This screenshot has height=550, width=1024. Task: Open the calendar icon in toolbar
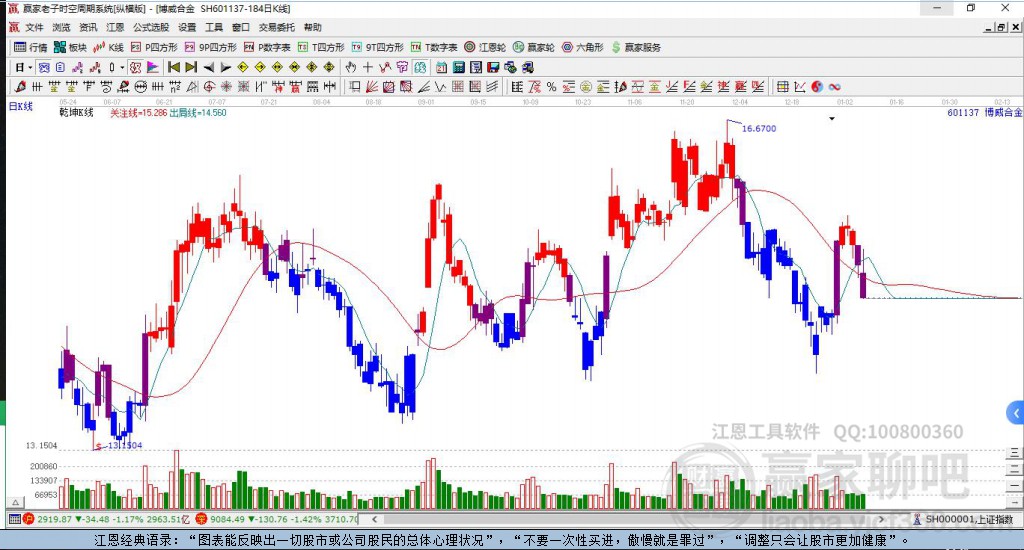[x=441, y=67]
